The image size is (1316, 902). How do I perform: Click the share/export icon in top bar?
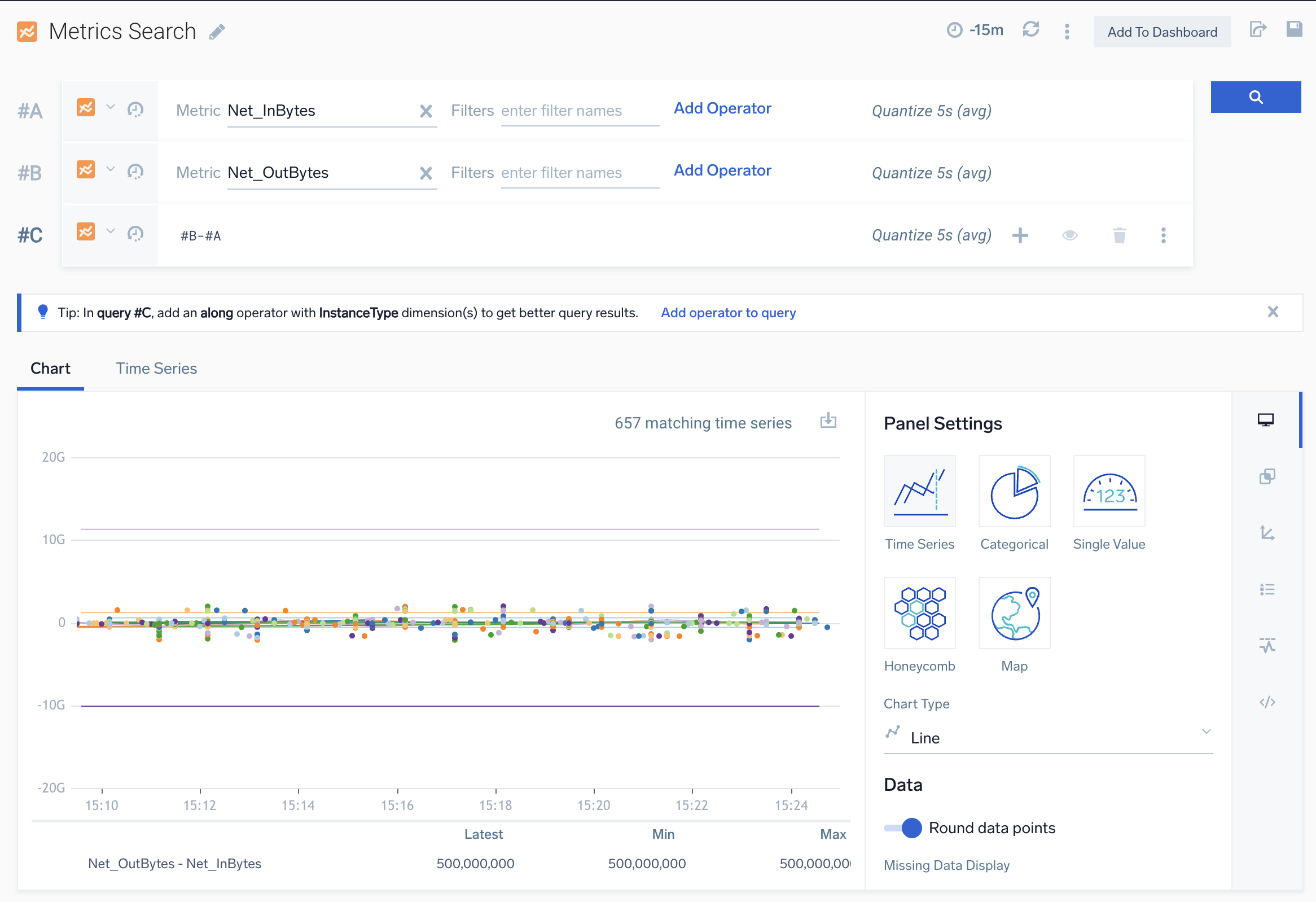click(x=1258, y=29)
